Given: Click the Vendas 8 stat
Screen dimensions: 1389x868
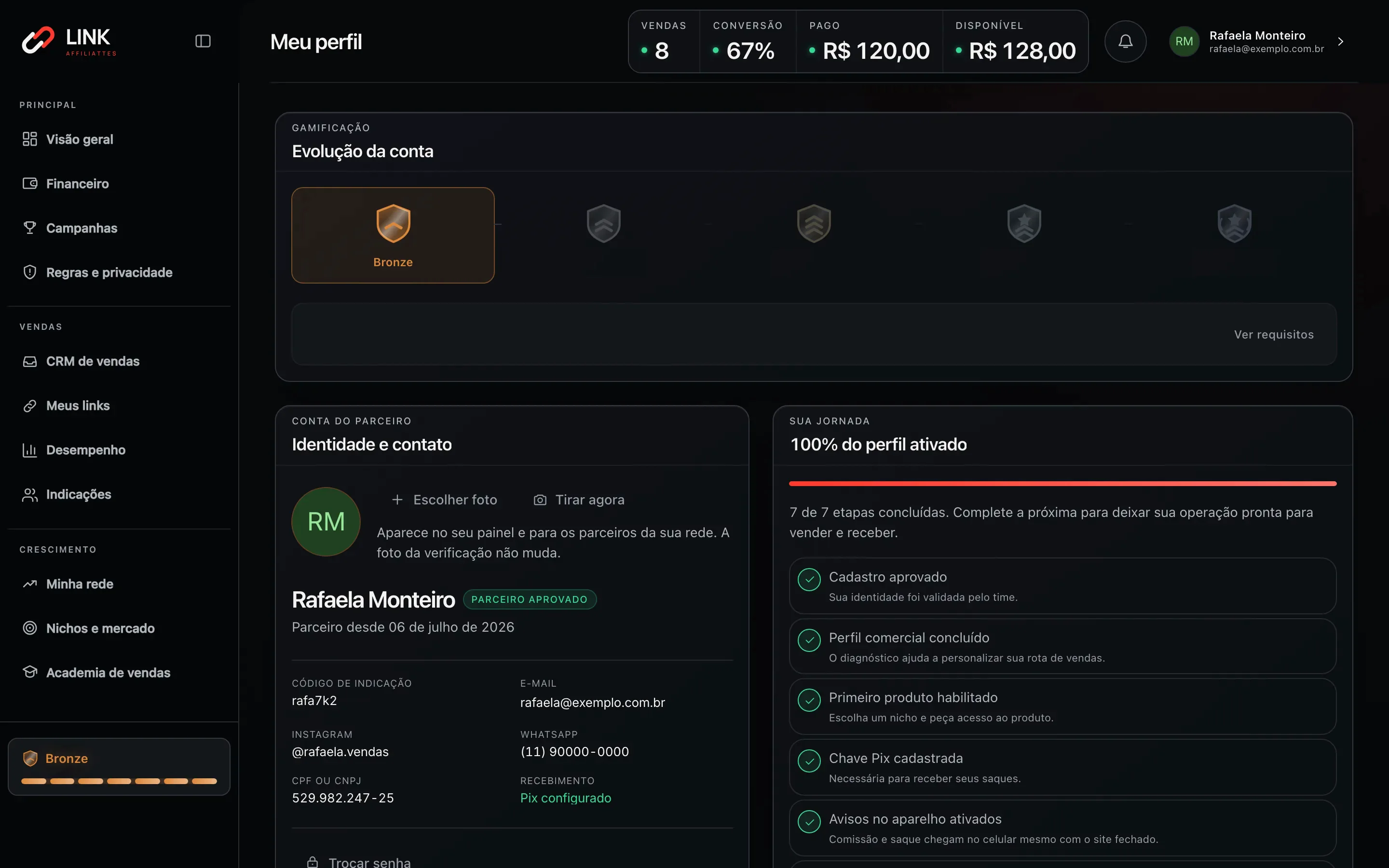Looking at the screenshot, I should click(x=664, y=41).
